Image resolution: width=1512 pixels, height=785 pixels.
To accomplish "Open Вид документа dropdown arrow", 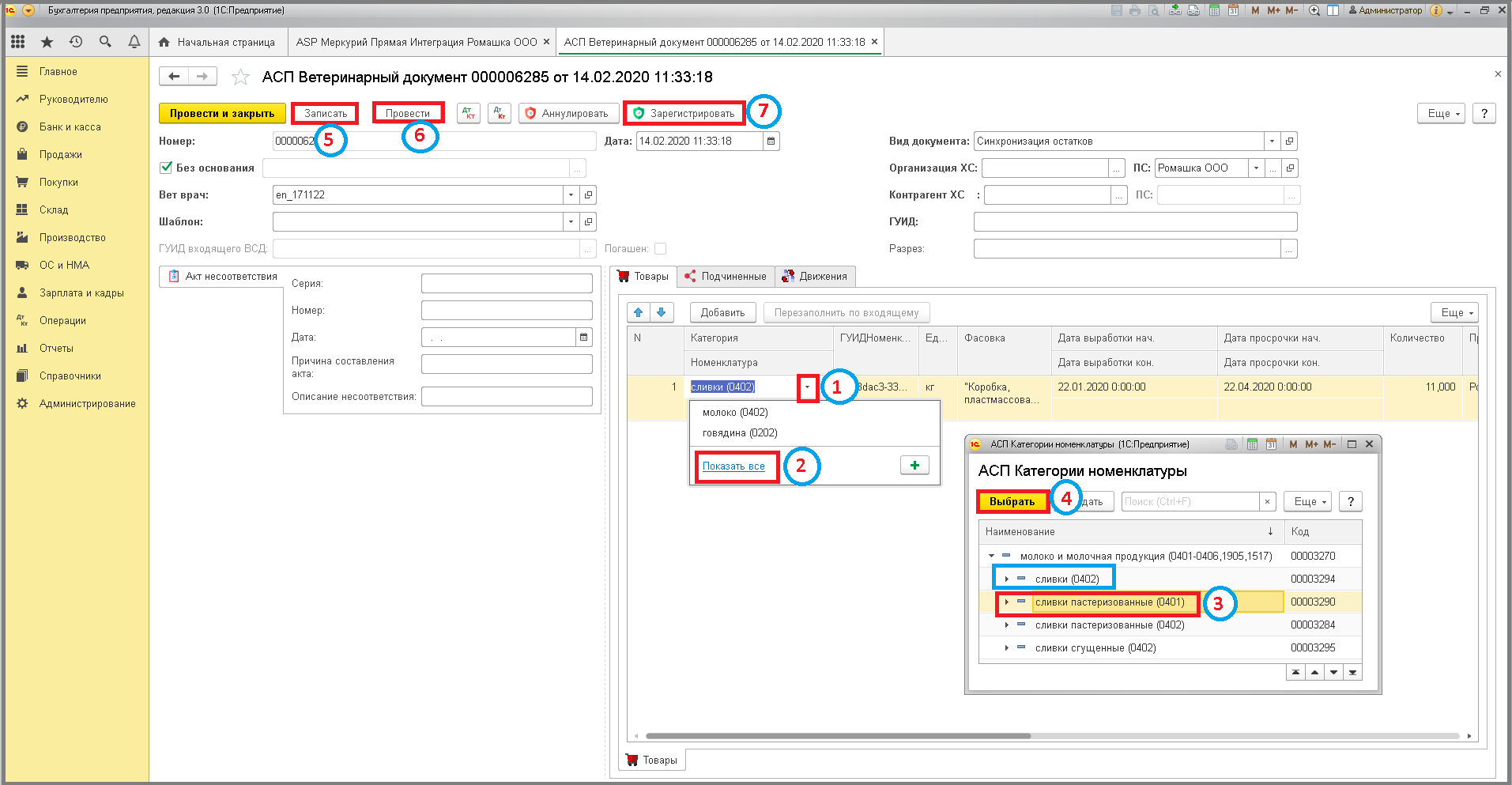I will point(1272,141).
